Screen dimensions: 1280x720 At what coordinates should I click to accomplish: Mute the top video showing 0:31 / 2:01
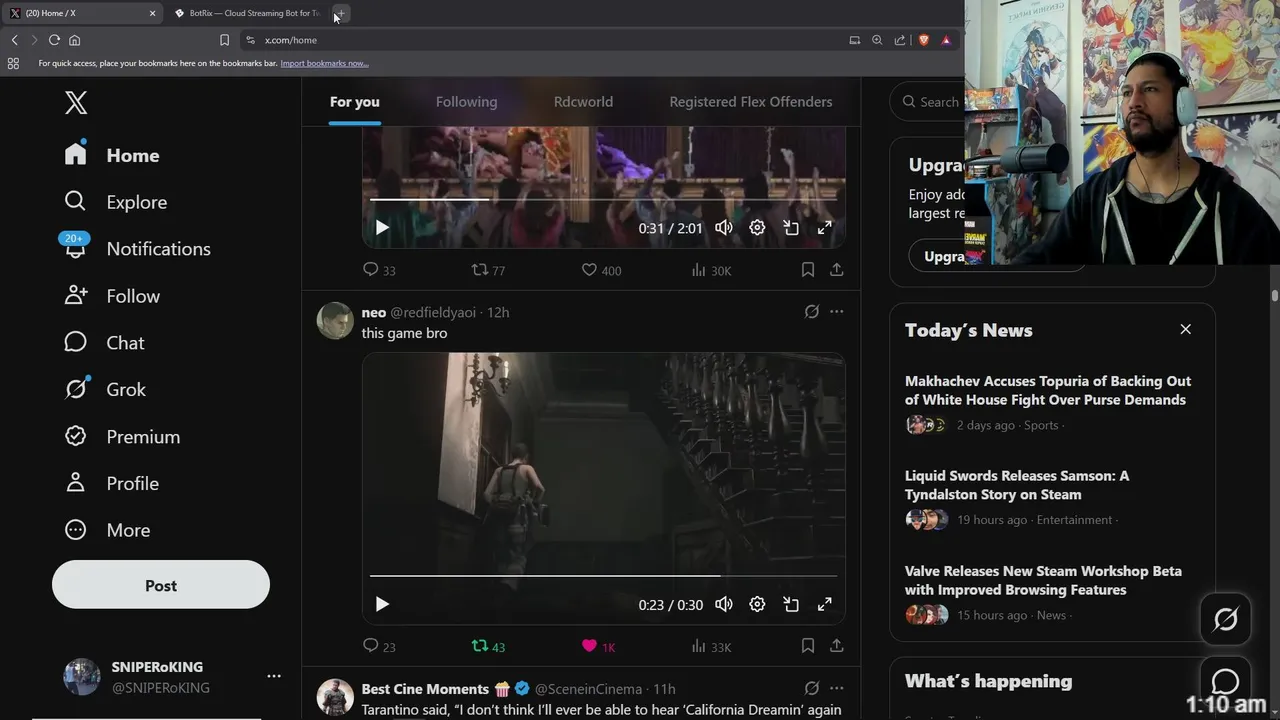(724, 228)
